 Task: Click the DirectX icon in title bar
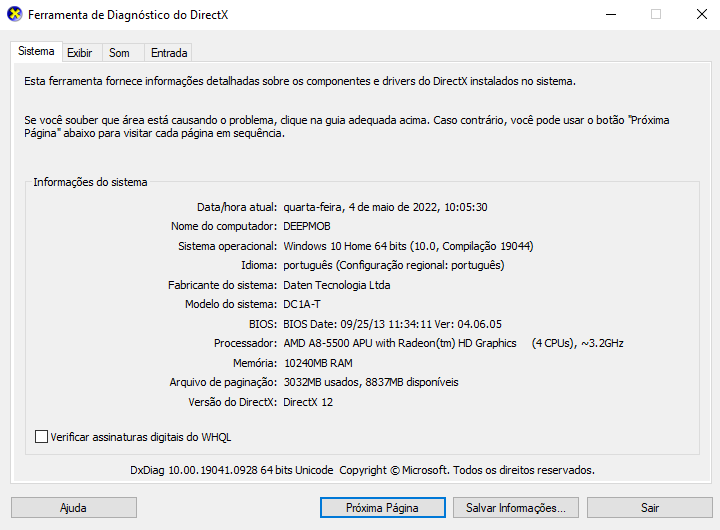(15, 14)
